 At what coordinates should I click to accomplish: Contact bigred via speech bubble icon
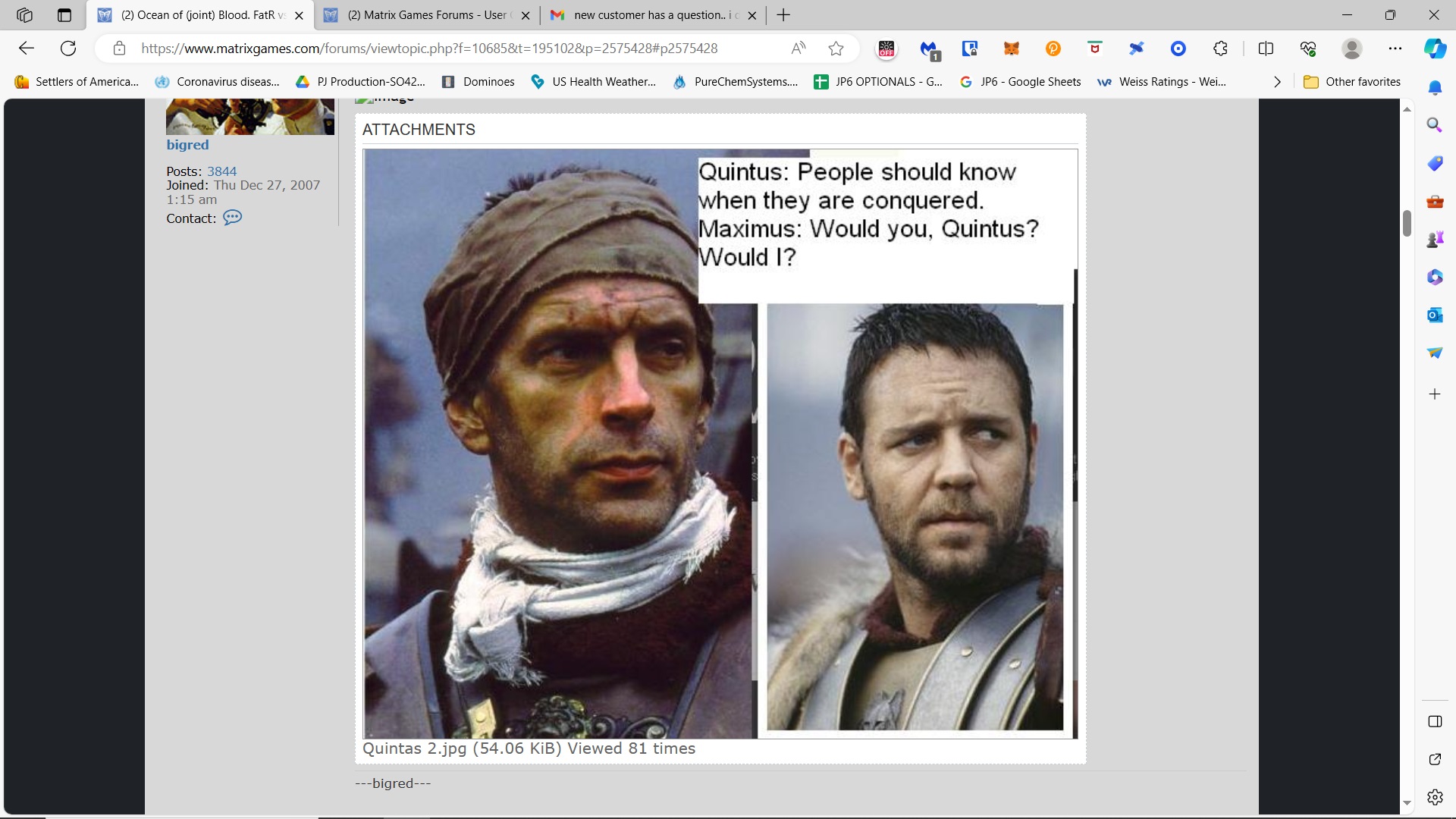pyautogui.click(x=233, y=218)
